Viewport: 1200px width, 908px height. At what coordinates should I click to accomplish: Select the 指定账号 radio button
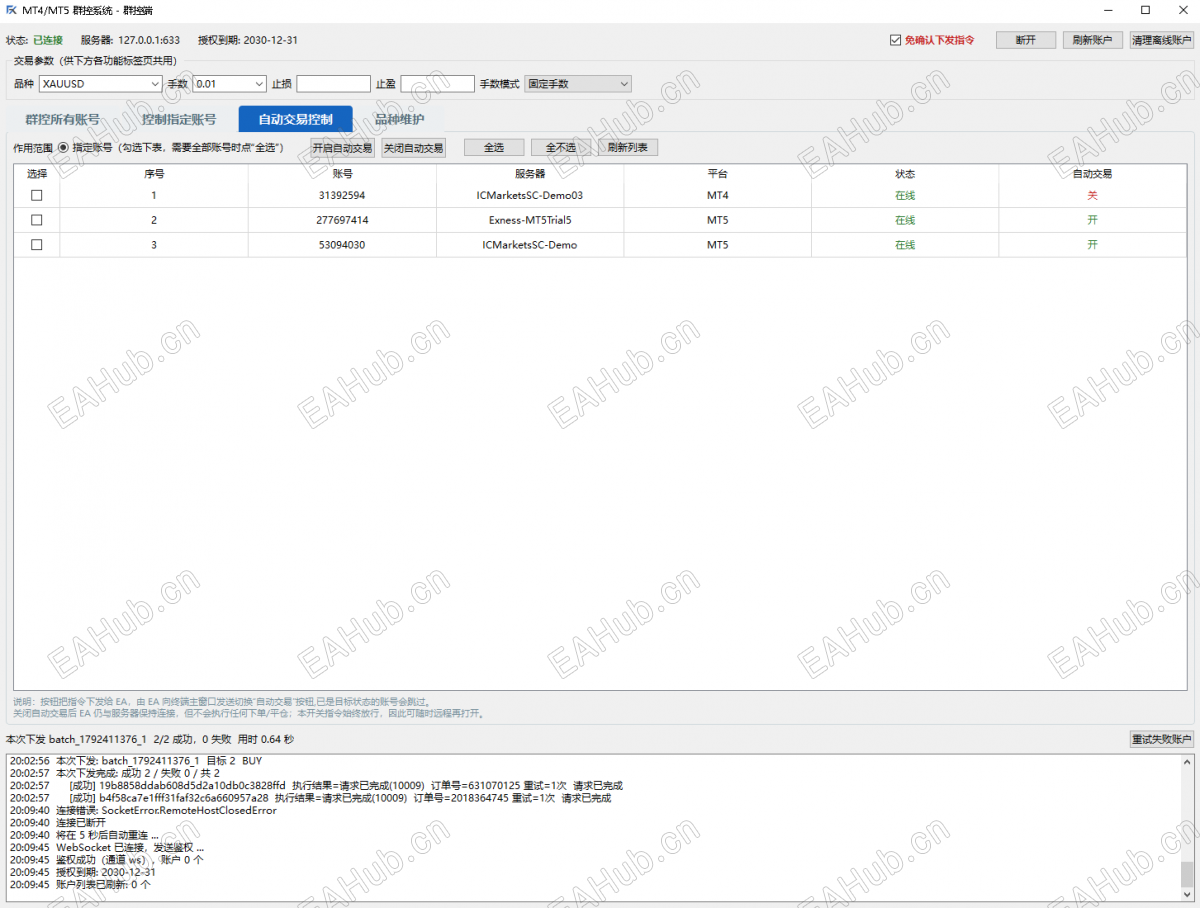click(x=63, y=148)
